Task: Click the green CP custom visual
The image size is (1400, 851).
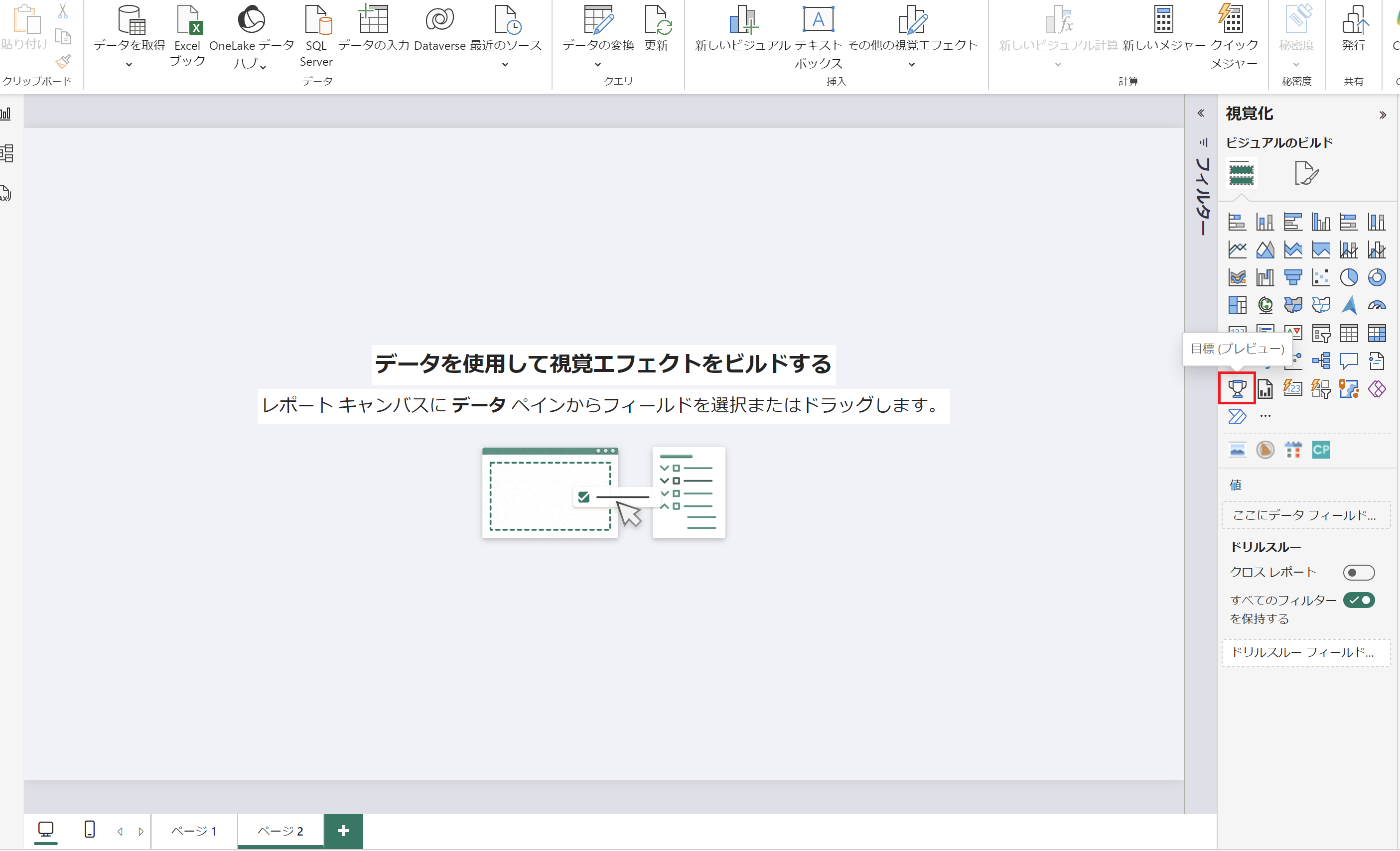Action: (1321, 450)
